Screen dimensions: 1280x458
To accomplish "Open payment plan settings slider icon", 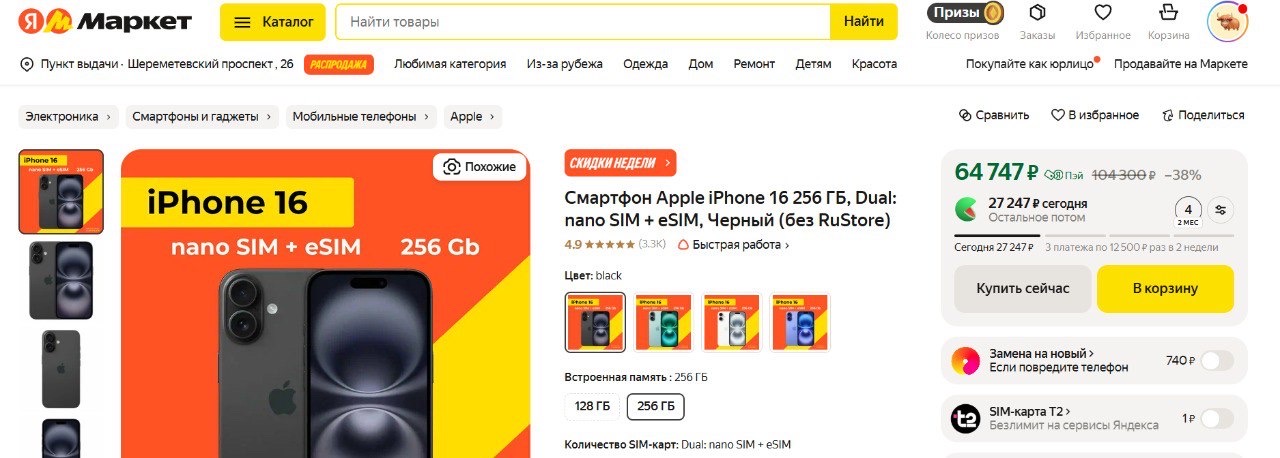I will (x=1220, y=210).
